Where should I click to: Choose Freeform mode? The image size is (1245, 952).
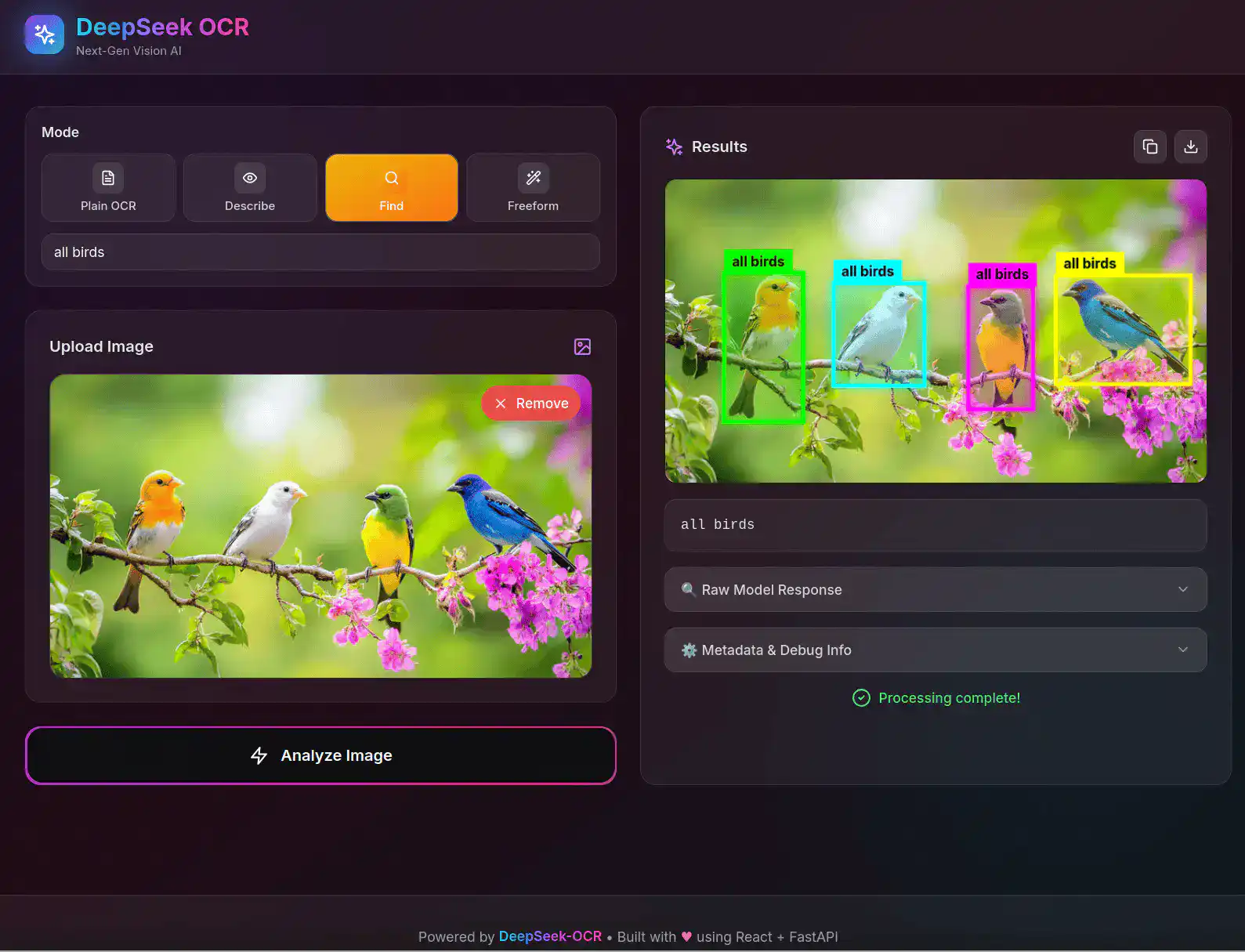pyautogui.click(x=533, y=188)
